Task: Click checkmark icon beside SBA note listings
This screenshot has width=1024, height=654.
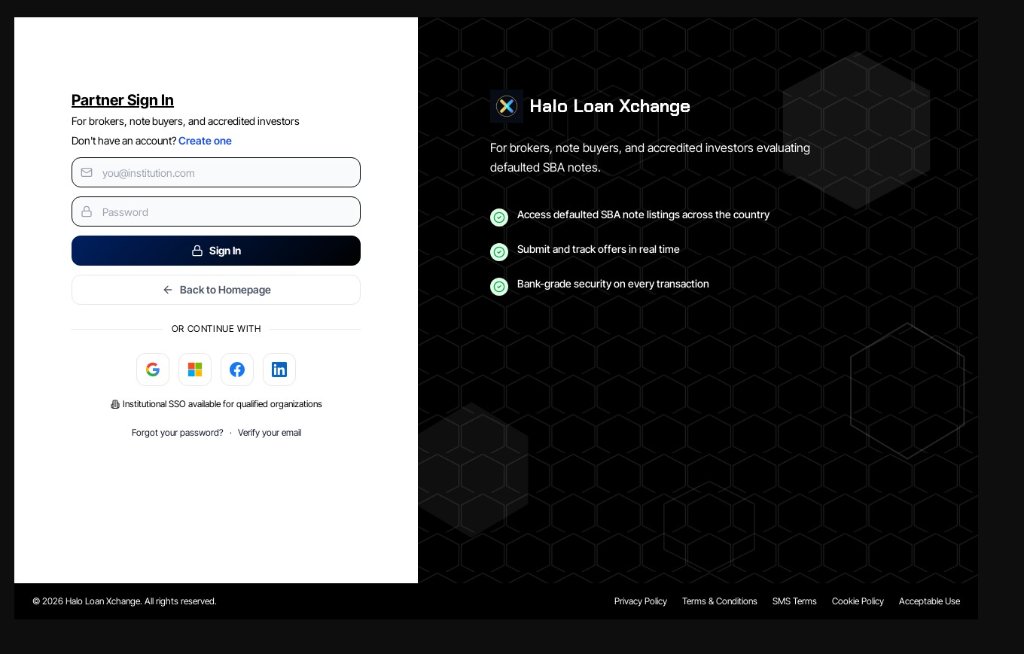Action: pos(499,217)
